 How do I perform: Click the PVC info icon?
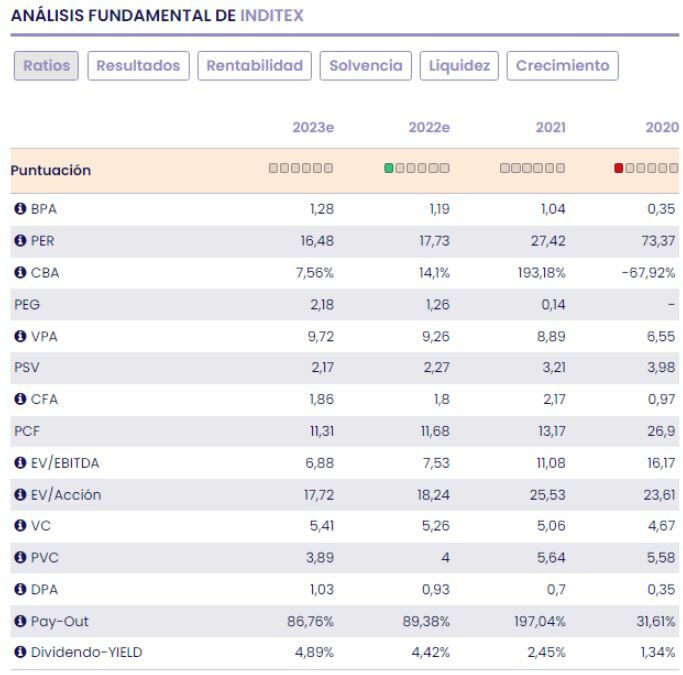coord(19,558)
